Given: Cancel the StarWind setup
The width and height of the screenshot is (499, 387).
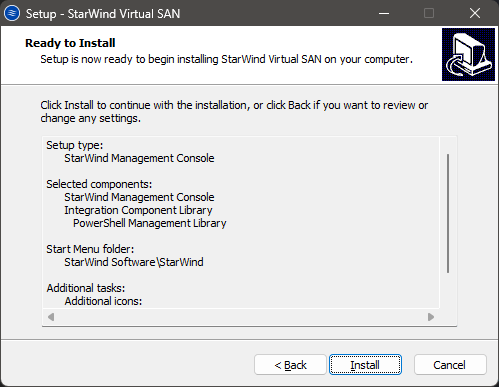Looking at the screenshot, I should (x=450, y=365).
